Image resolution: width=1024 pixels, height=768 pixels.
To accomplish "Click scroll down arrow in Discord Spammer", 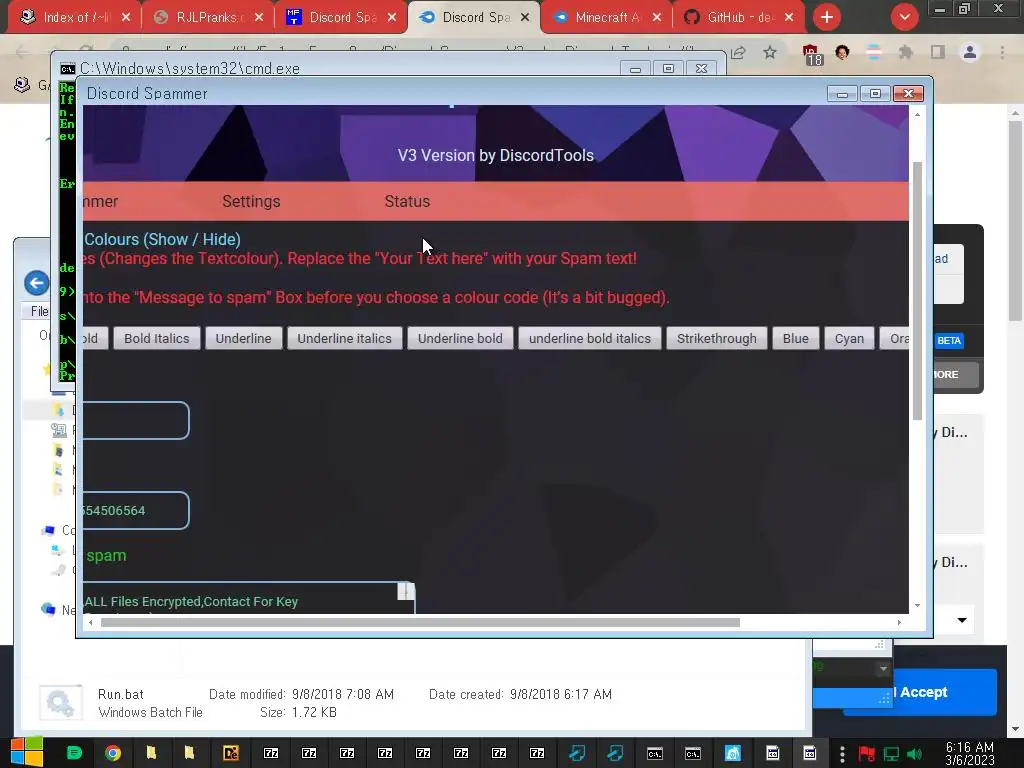I will pos(917,605).
